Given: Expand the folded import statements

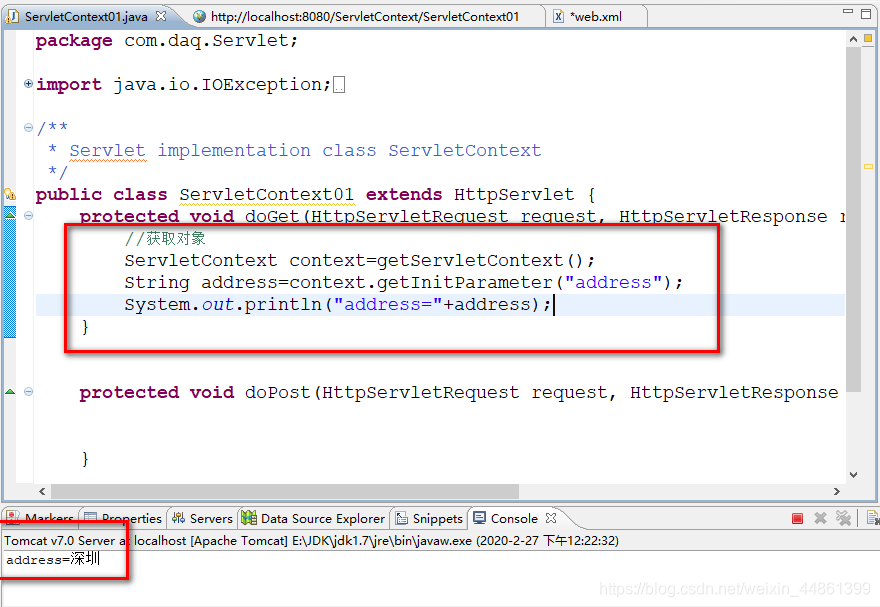Looking at the screenshot, I should (28, 84).
